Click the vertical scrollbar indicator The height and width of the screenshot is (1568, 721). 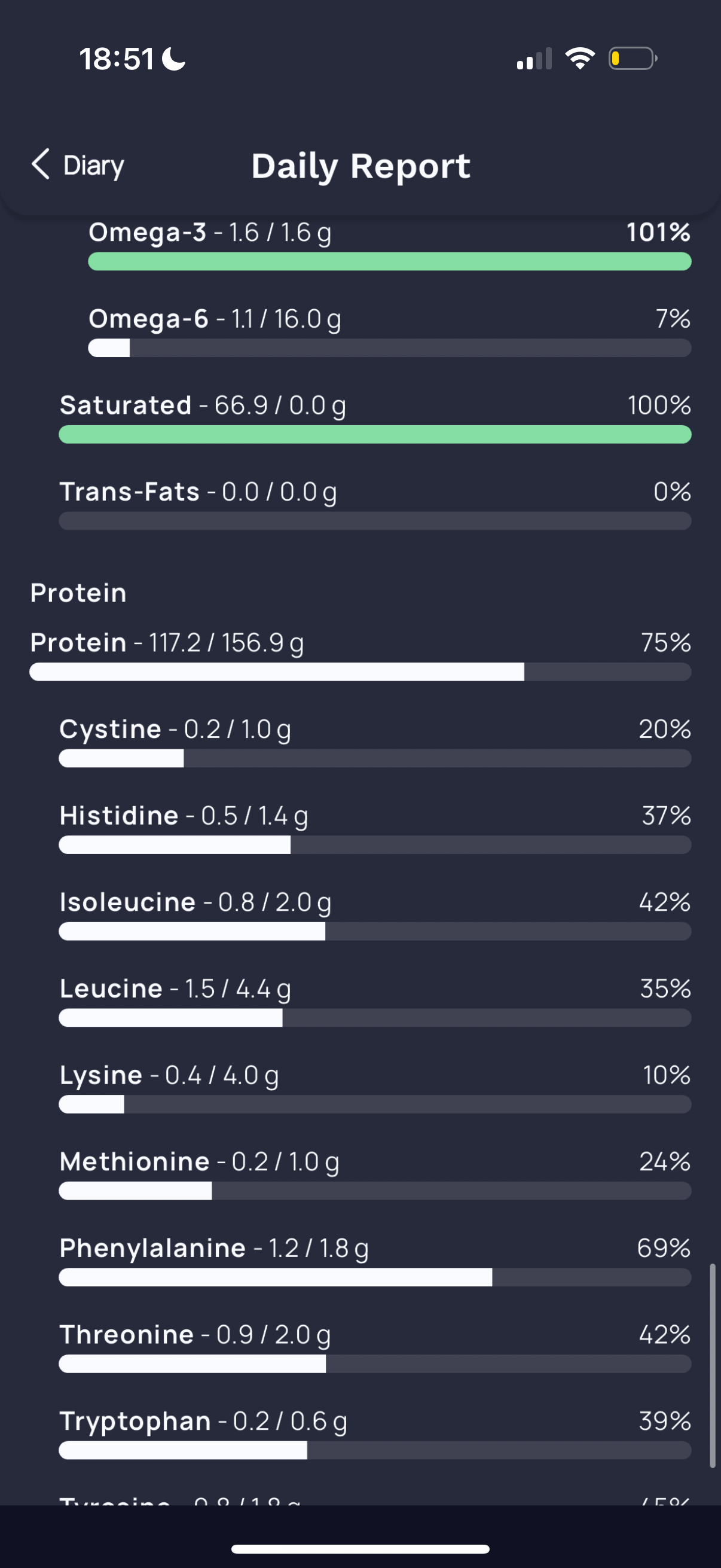712,1366
